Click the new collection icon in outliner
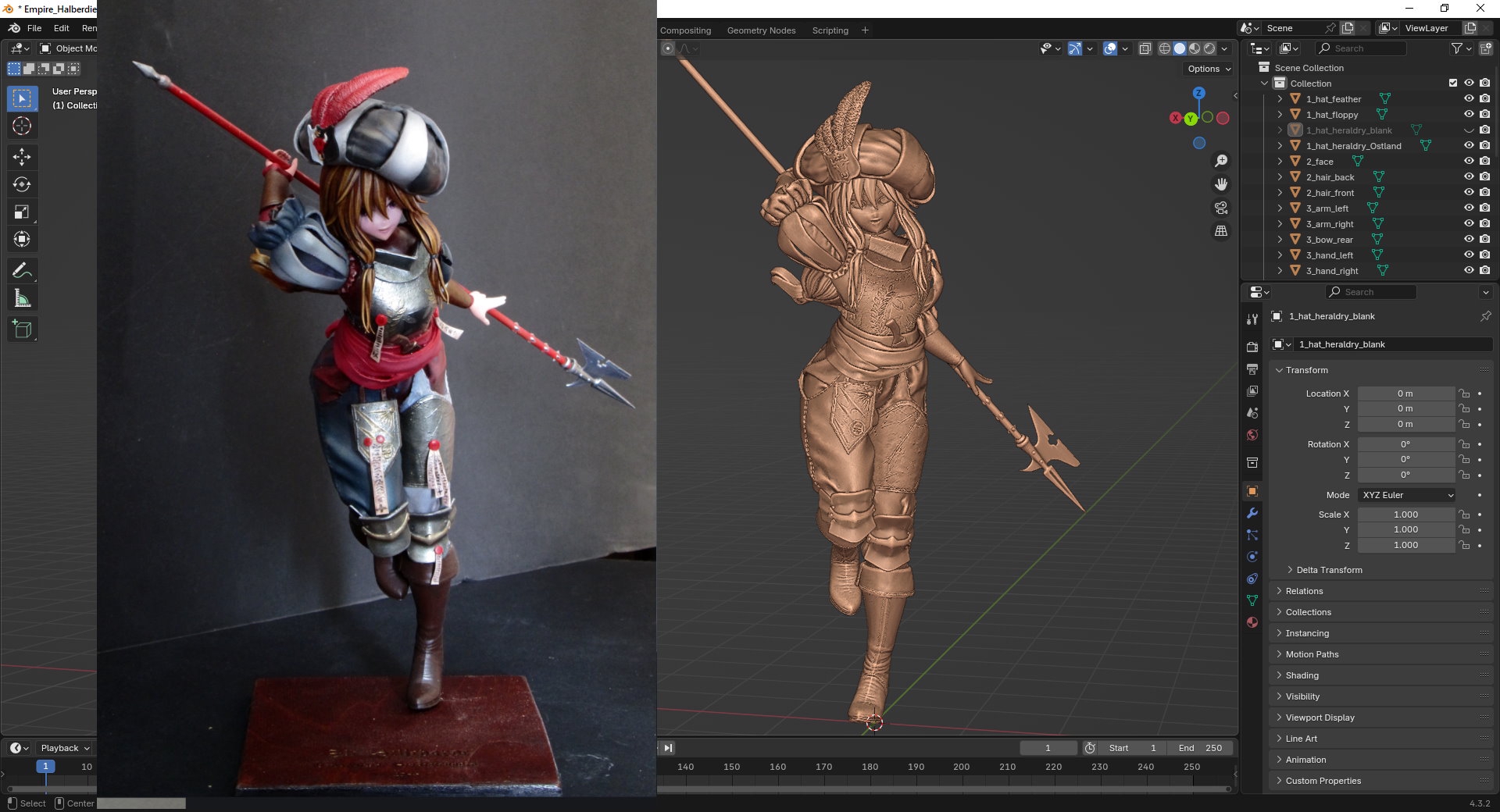Image resolution: width=1500 pixels, height=812 pixels. (x=1485, y=48)
